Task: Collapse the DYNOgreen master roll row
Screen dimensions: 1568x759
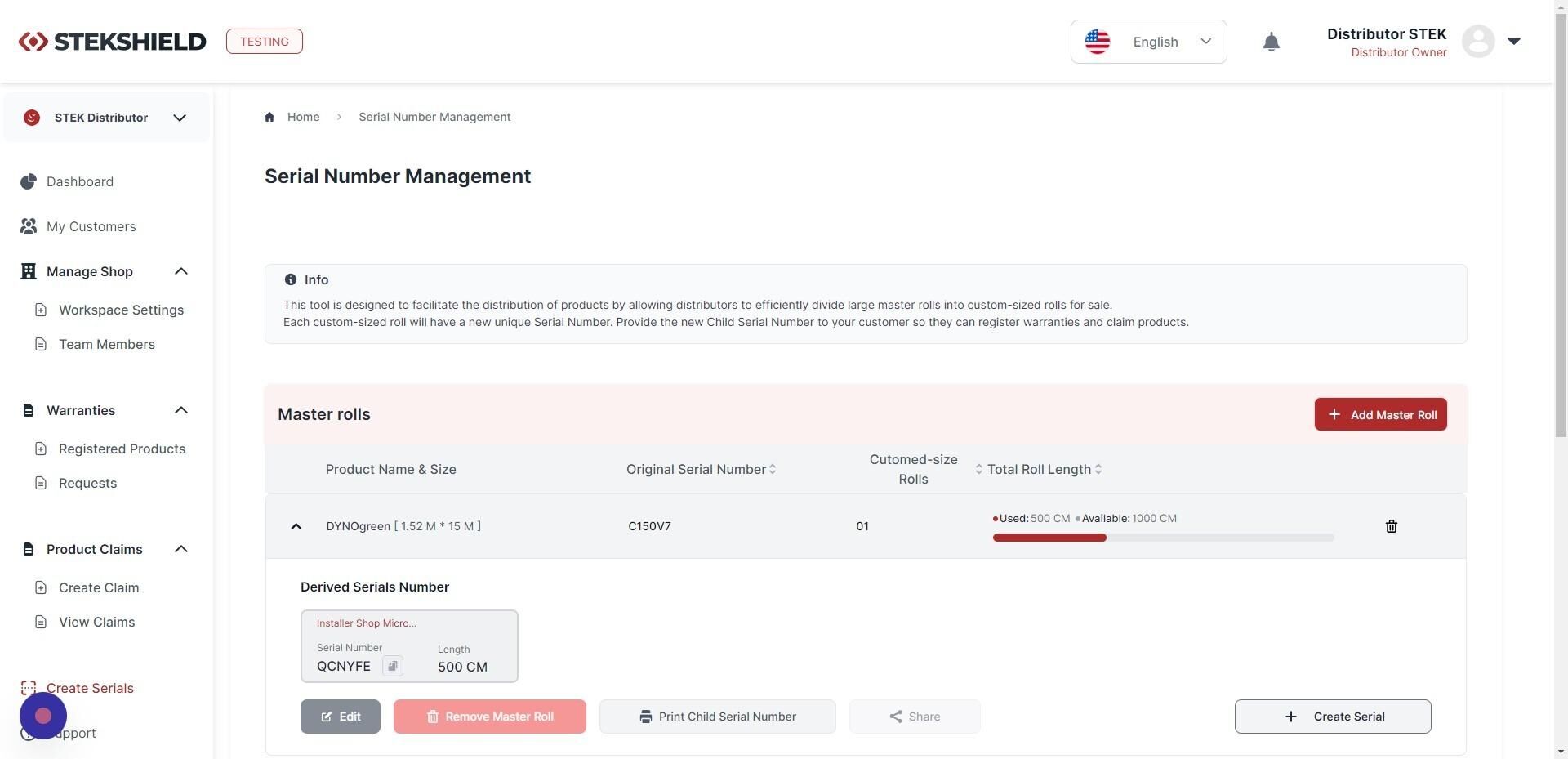Action: 296,526
